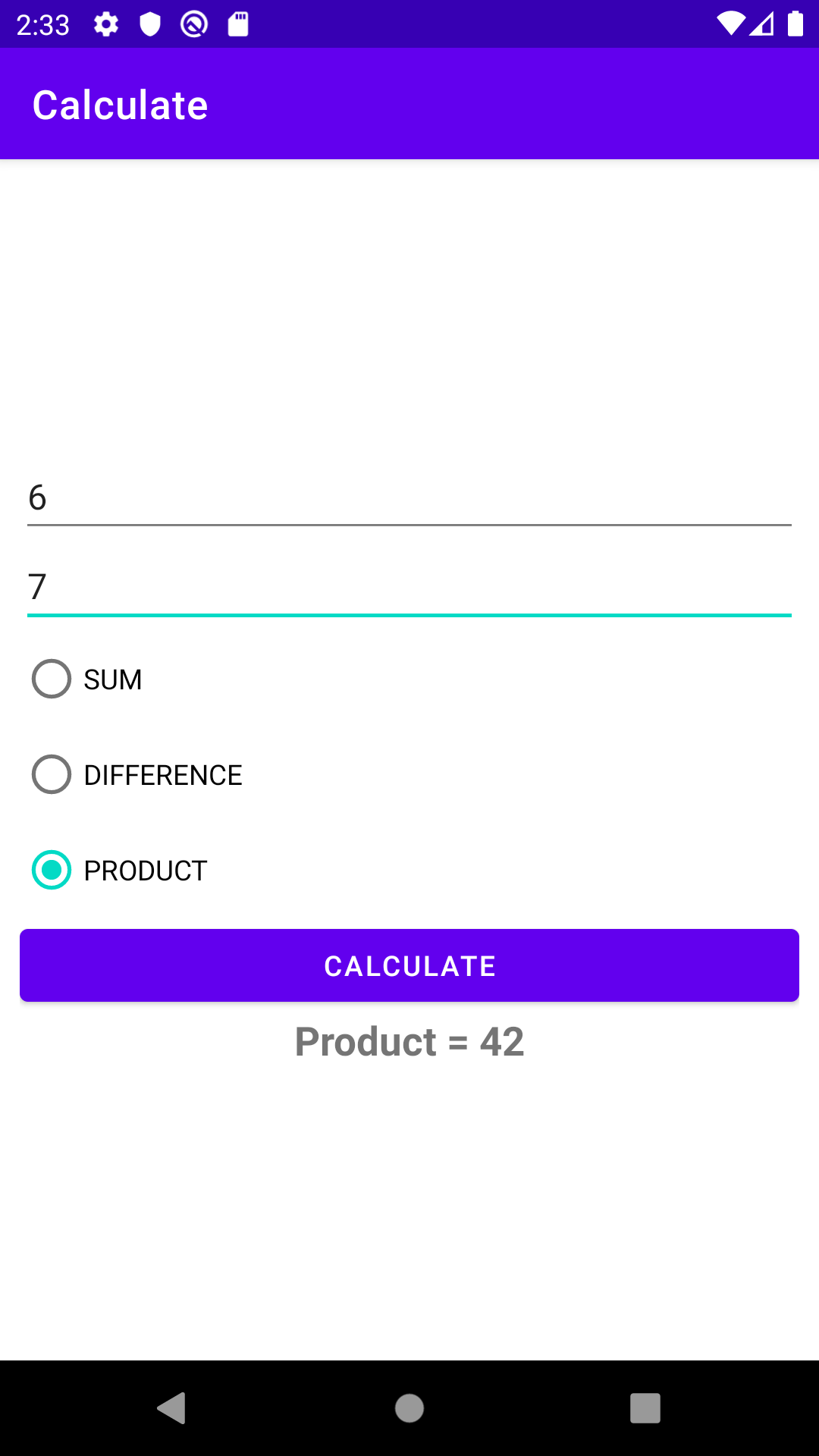This screenshot has width=819, height=1456.
Task: Tap the auto-rotate disabled status icon
Action: click(x=193, y=25)
